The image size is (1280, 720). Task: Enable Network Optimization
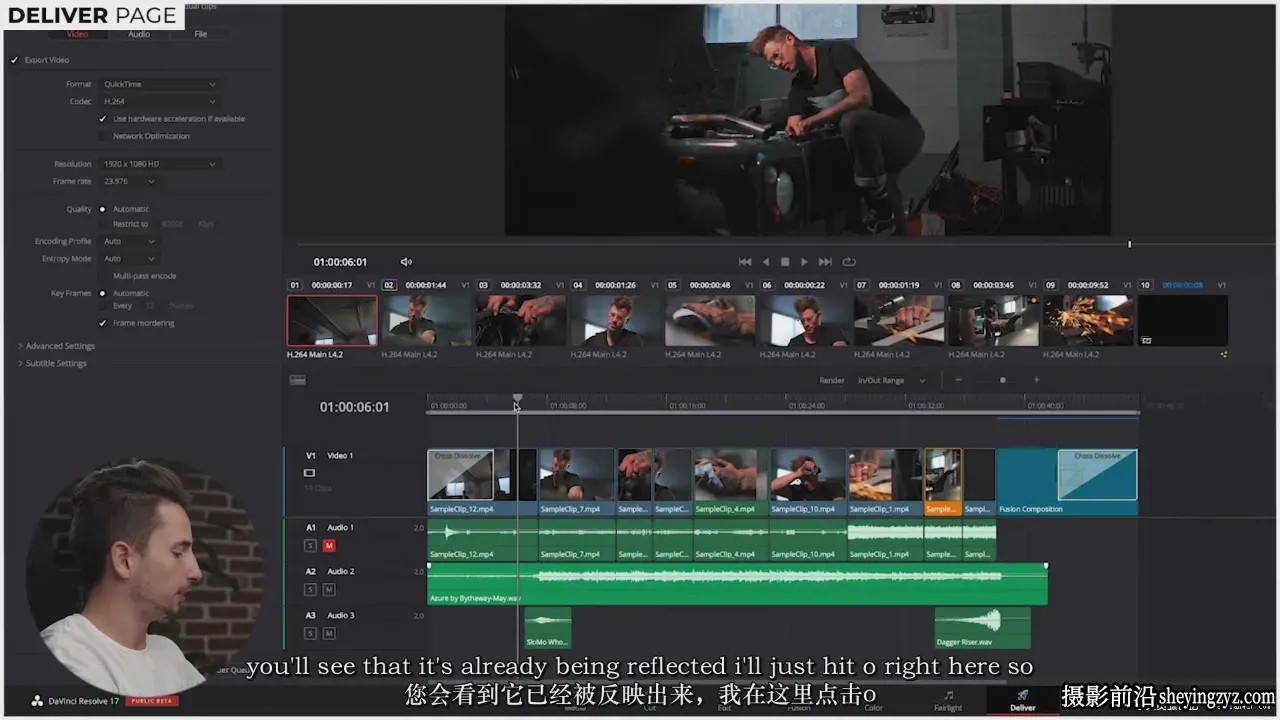(x=102, y=136)
